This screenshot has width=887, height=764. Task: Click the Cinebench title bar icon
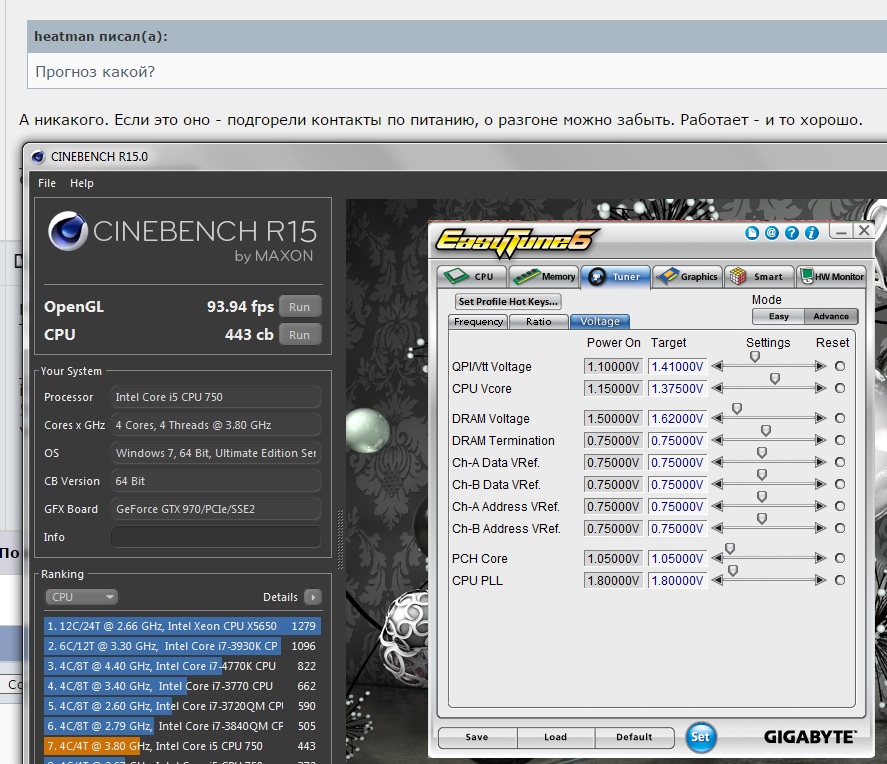[38, 157]
